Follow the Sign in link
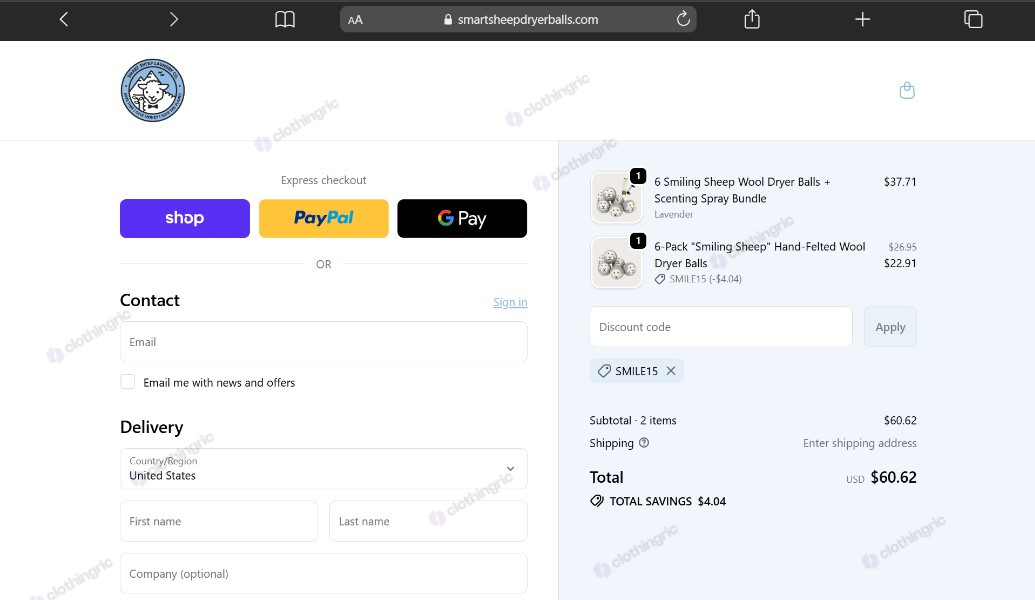 click(x=510, y=302)
